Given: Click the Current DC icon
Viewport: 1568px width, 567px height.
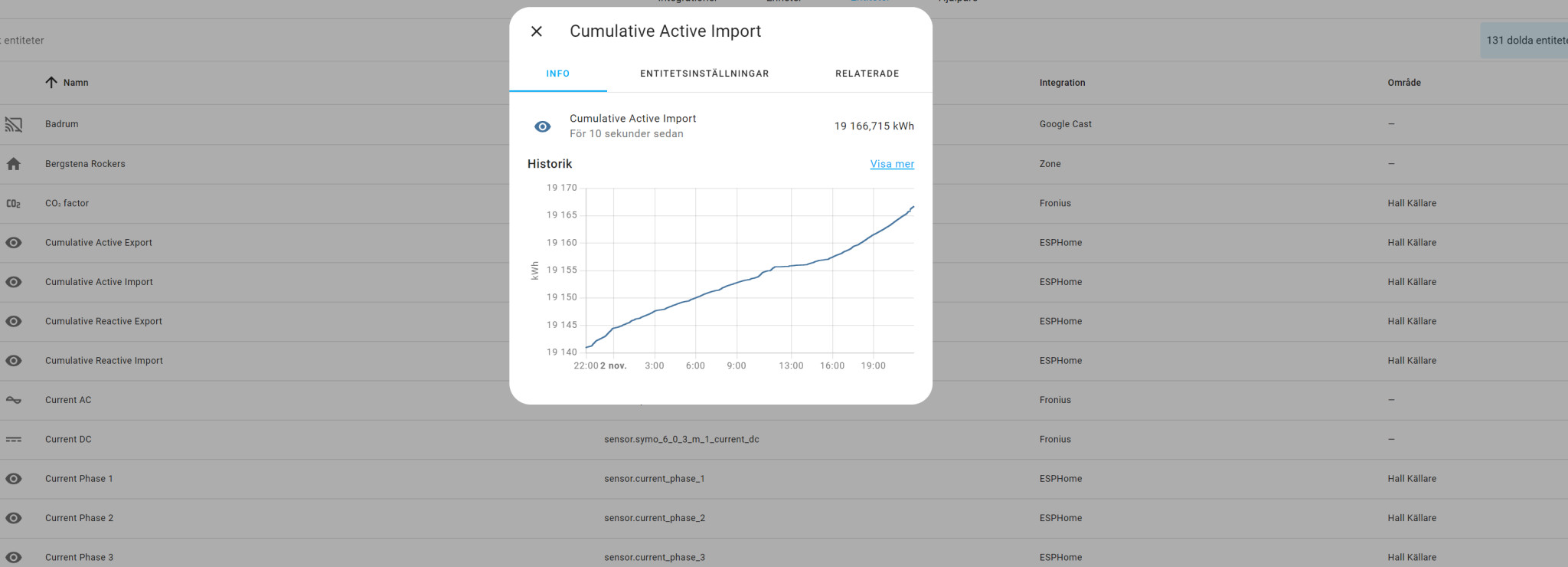Looking at the screenshot, I should tap(14, 440).
